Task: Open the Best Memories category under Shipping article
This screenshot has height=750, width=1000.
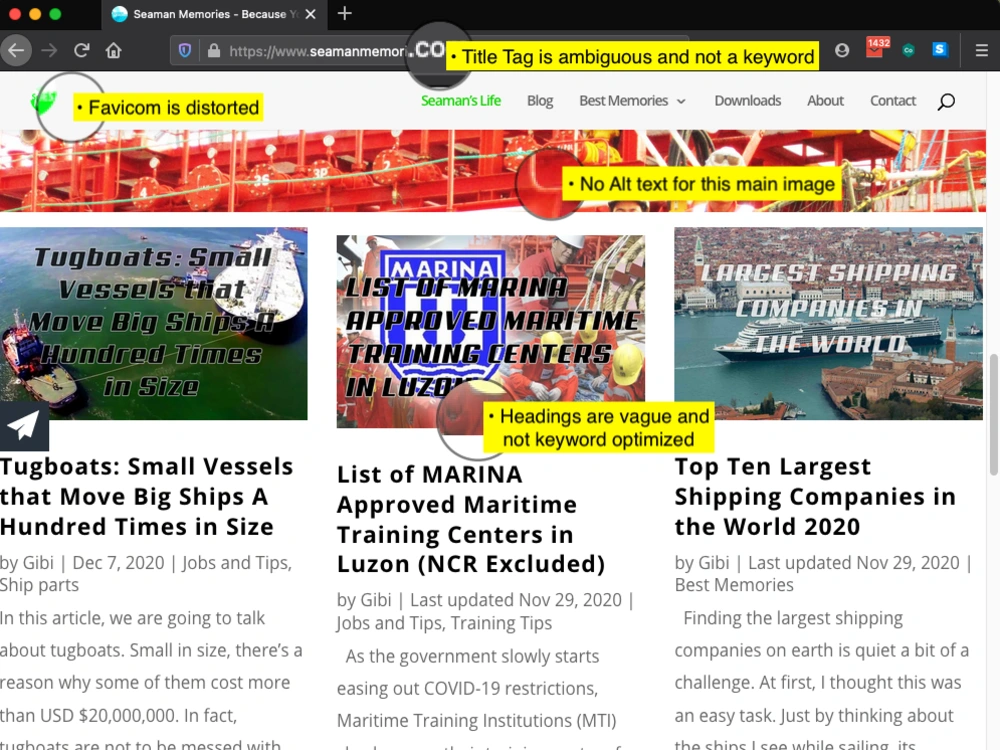Action: tap(734, 585)
